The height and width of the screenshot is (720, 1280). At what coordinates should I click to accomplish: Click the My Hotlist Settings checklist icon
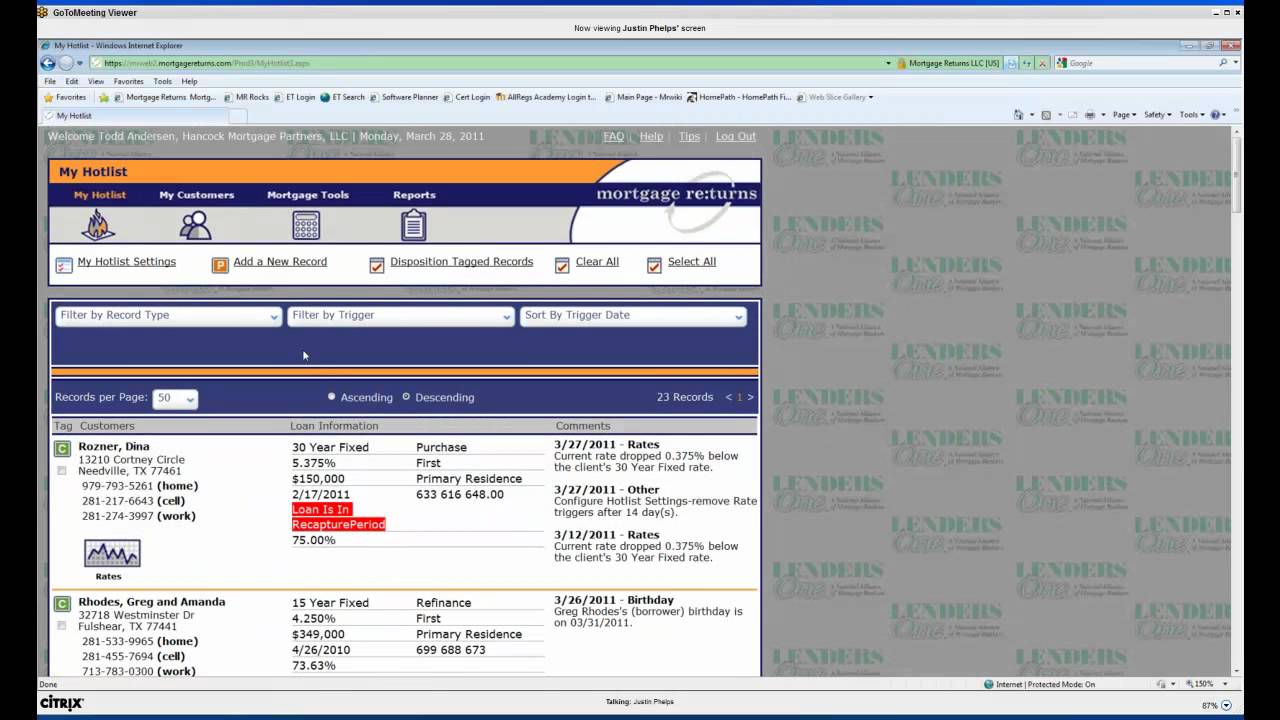tap(64, 265)
